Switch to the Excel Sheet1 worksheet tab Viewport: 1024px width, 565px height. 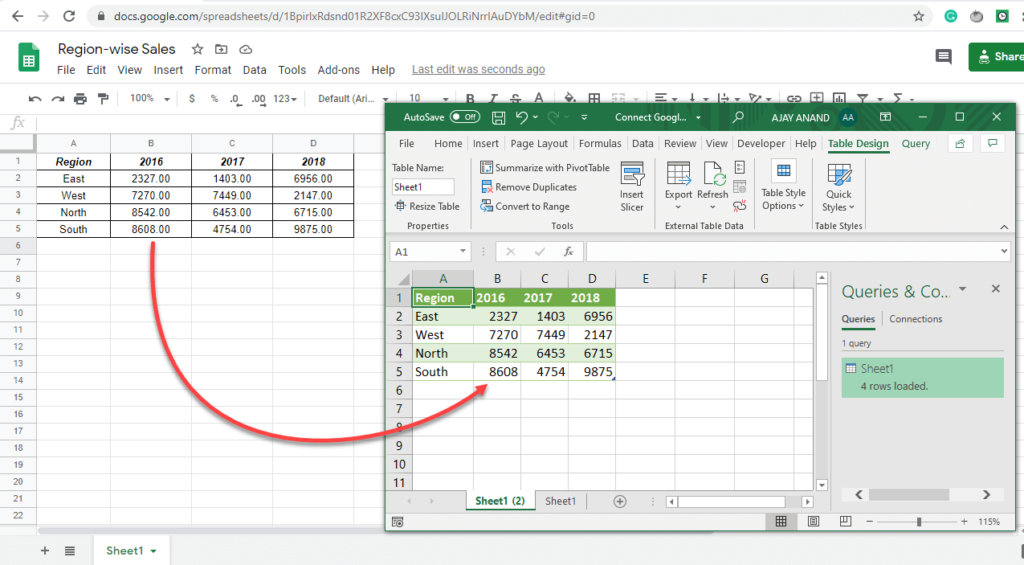point(560,501)
